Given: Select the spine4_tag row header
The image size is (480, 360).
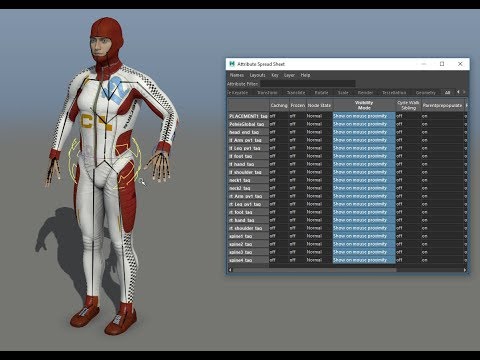Looking at the screenshot, I should [x=248, y=260].
